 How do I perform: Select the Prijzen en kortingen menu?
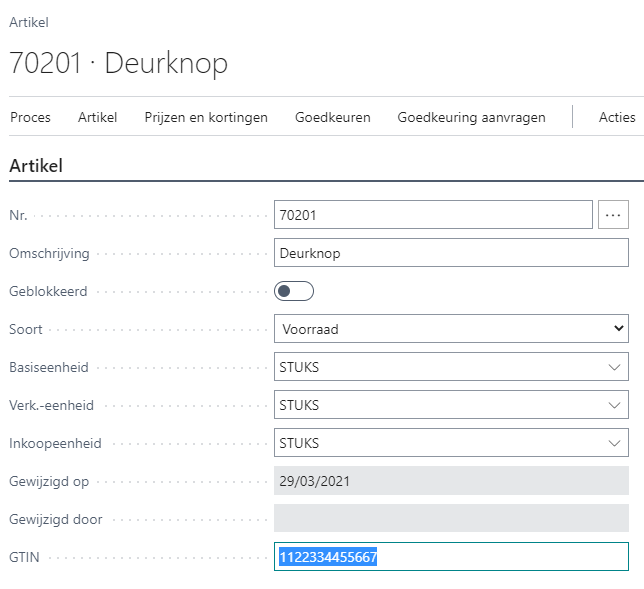click(x=206, y=117)
